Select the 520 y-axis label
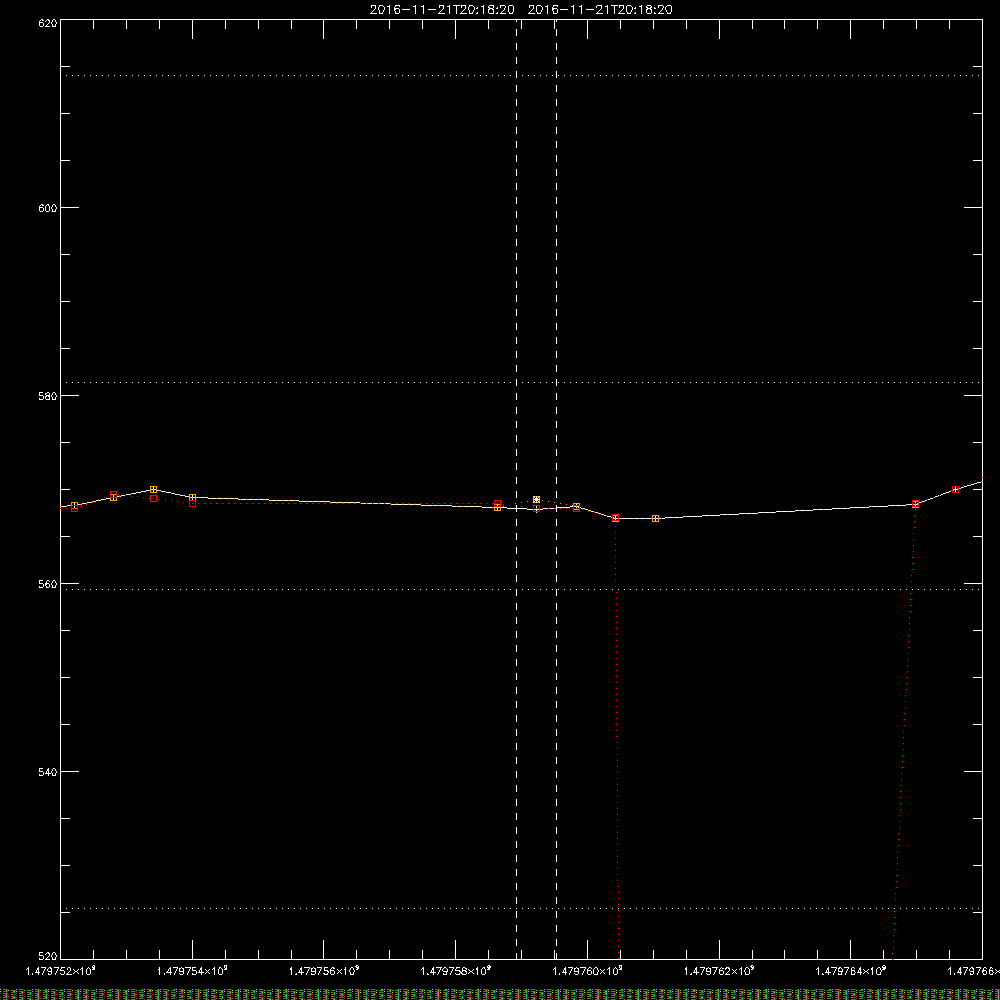The width and height of the screenshot is (1000, 1000). [x=48, y=956]
